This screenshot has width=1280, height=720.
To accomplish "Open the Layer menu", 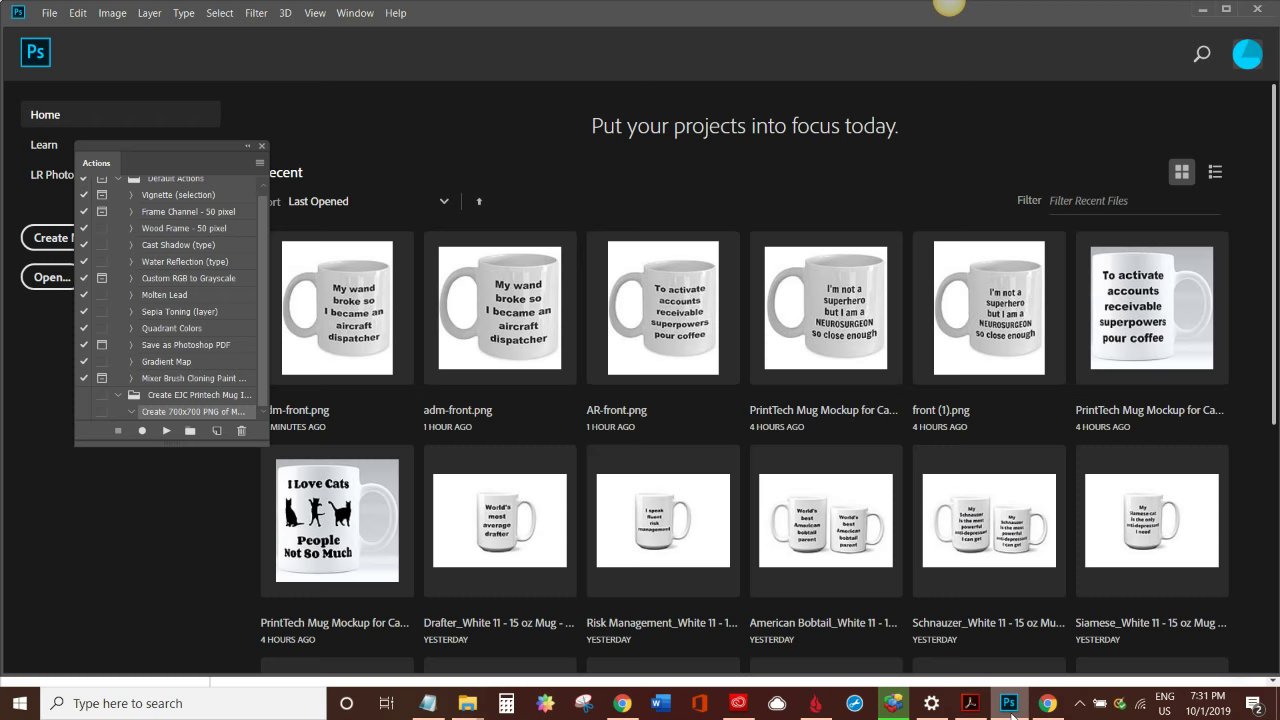I will [149, 13].
